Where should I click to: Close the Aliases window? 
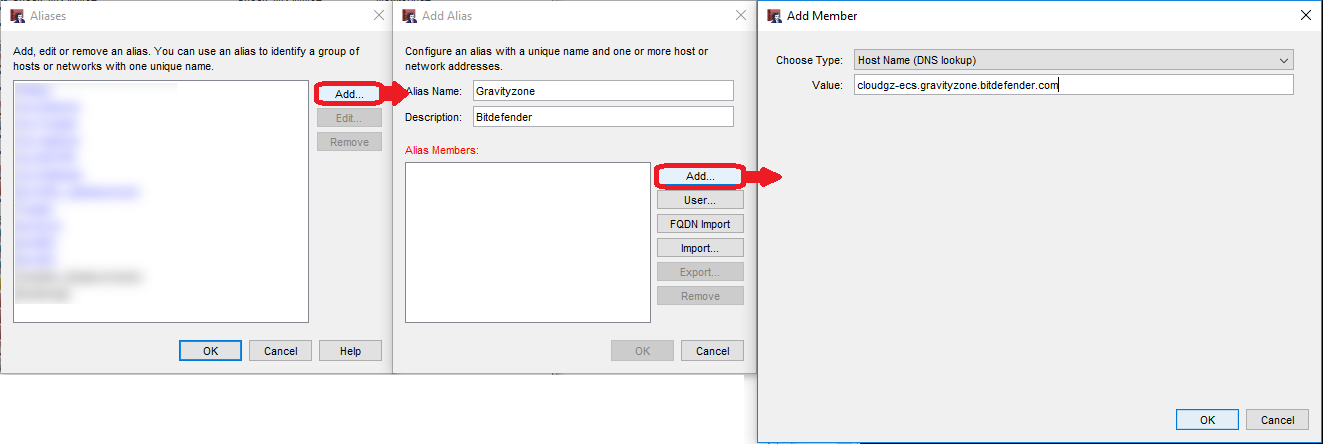click(x=378, y=16)
